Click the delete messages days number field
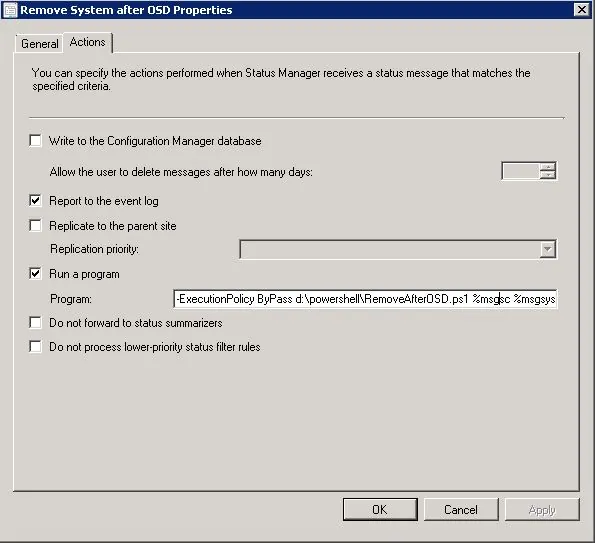The width and height of the screenshot is (595, 543). coord(521,171)
